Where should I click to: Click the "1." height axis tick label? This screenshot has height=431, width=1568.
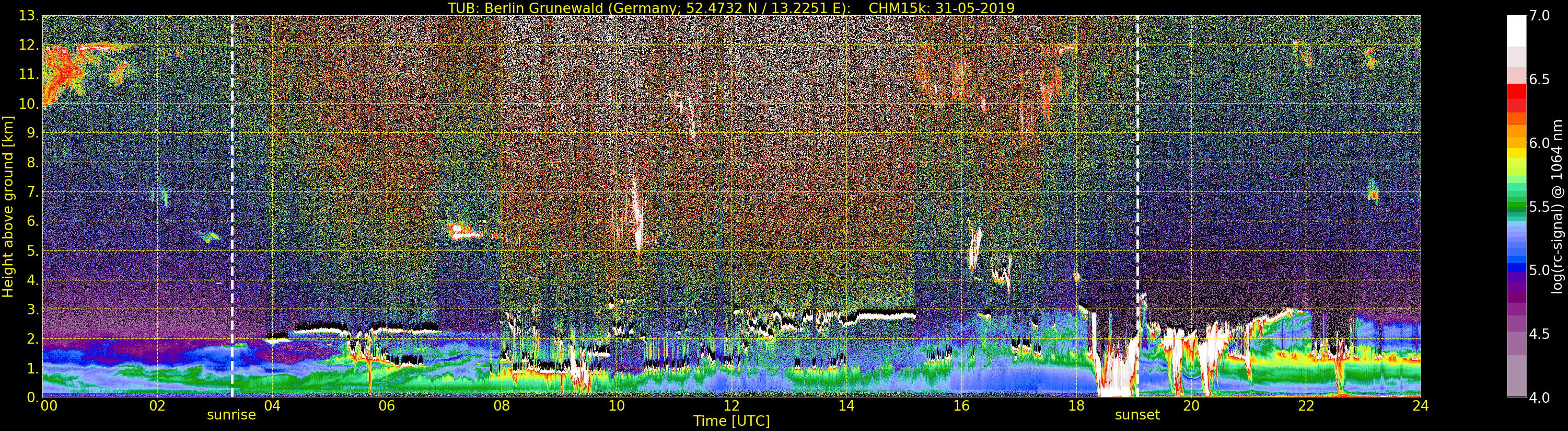[x=33, y=368]
